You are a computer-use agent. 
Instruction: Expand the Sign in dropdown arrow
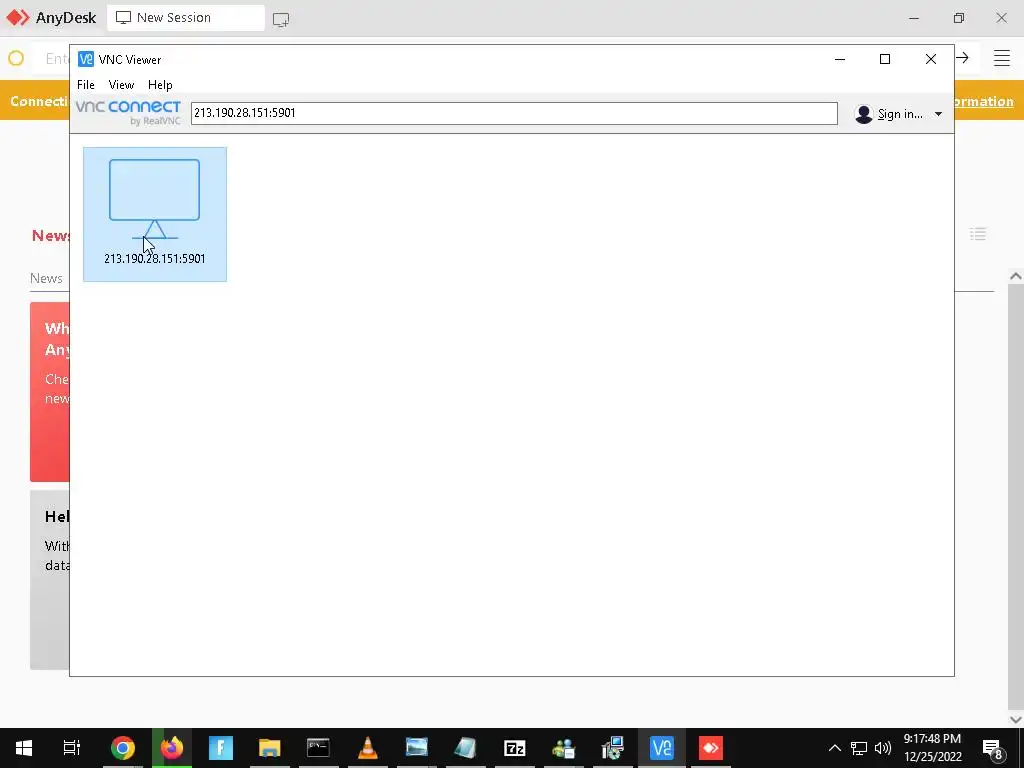click(938, 114)
